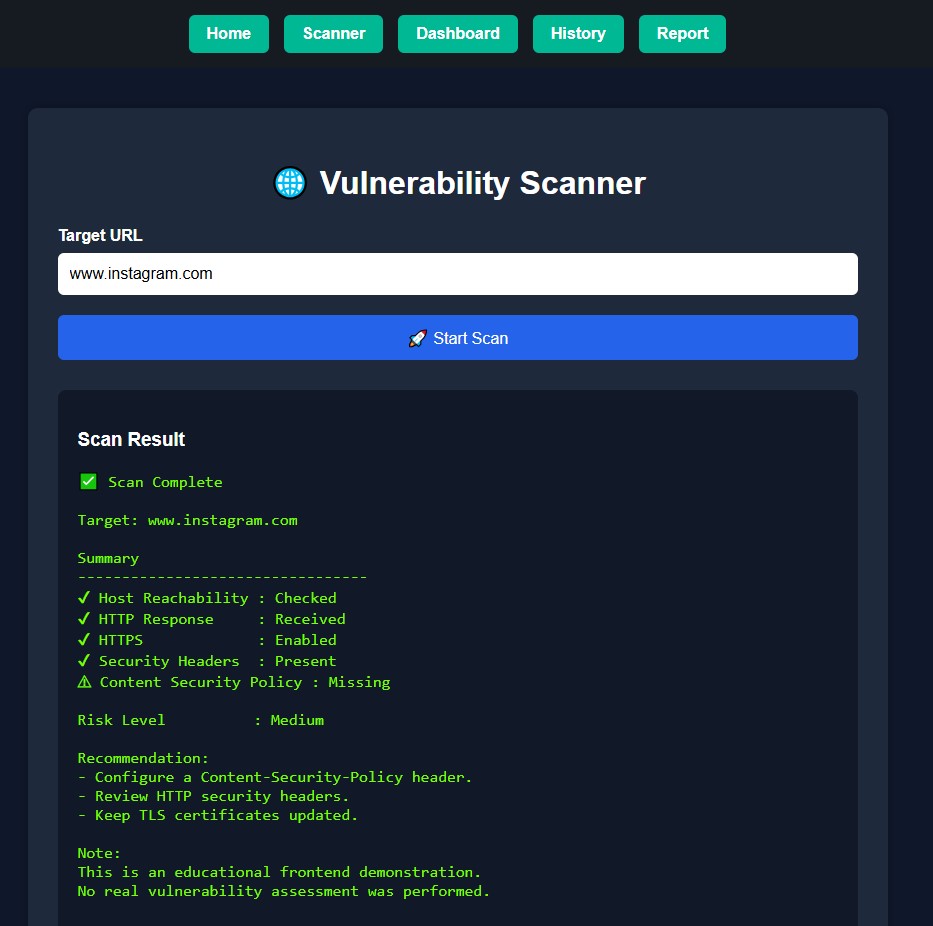Screen dimensions: 933x926
Task: Click the checkmark next to HTTP Response
Action: pos(84,619)
